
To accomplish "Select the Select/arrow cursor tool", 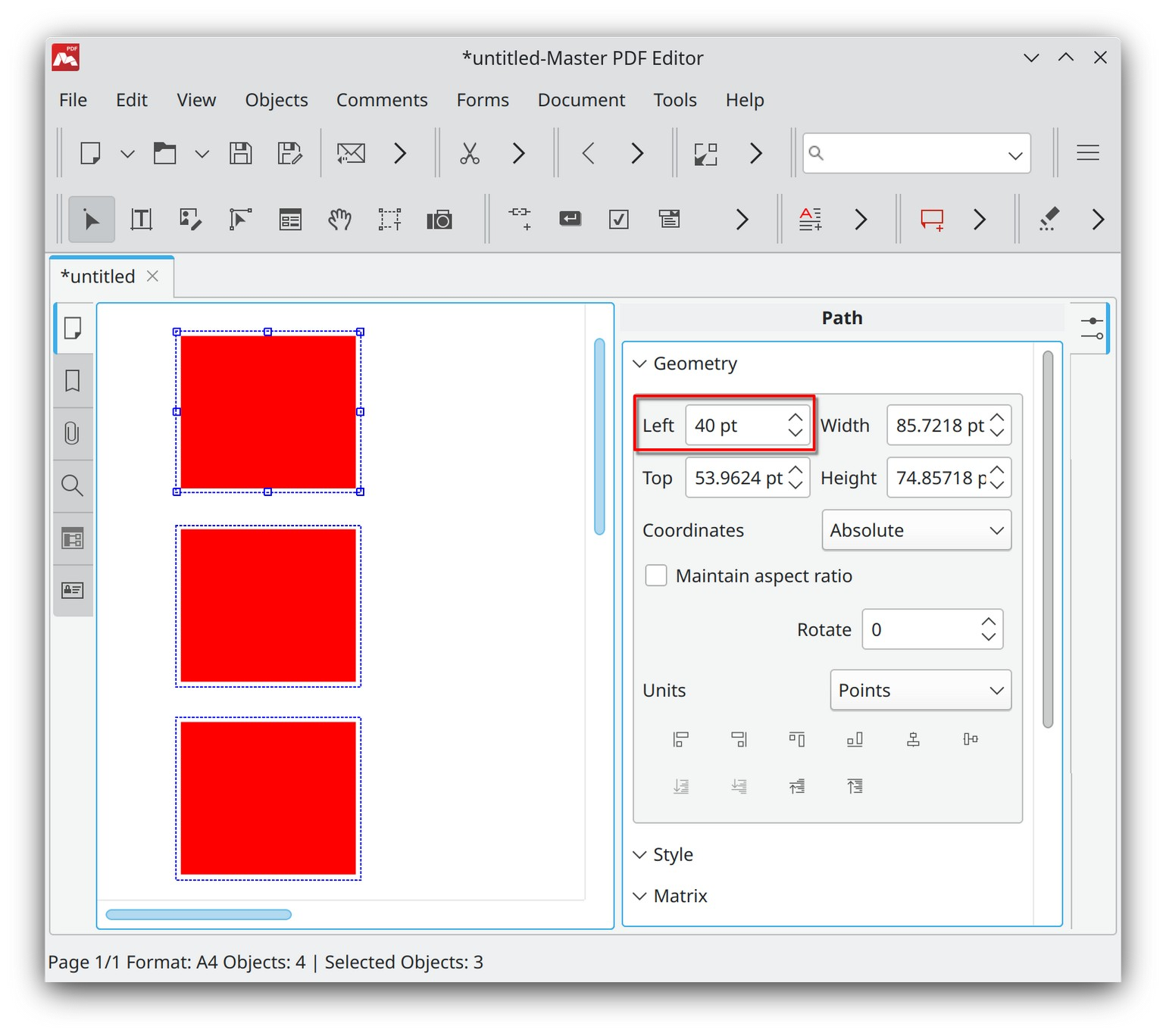I will [x=92, y=220].
